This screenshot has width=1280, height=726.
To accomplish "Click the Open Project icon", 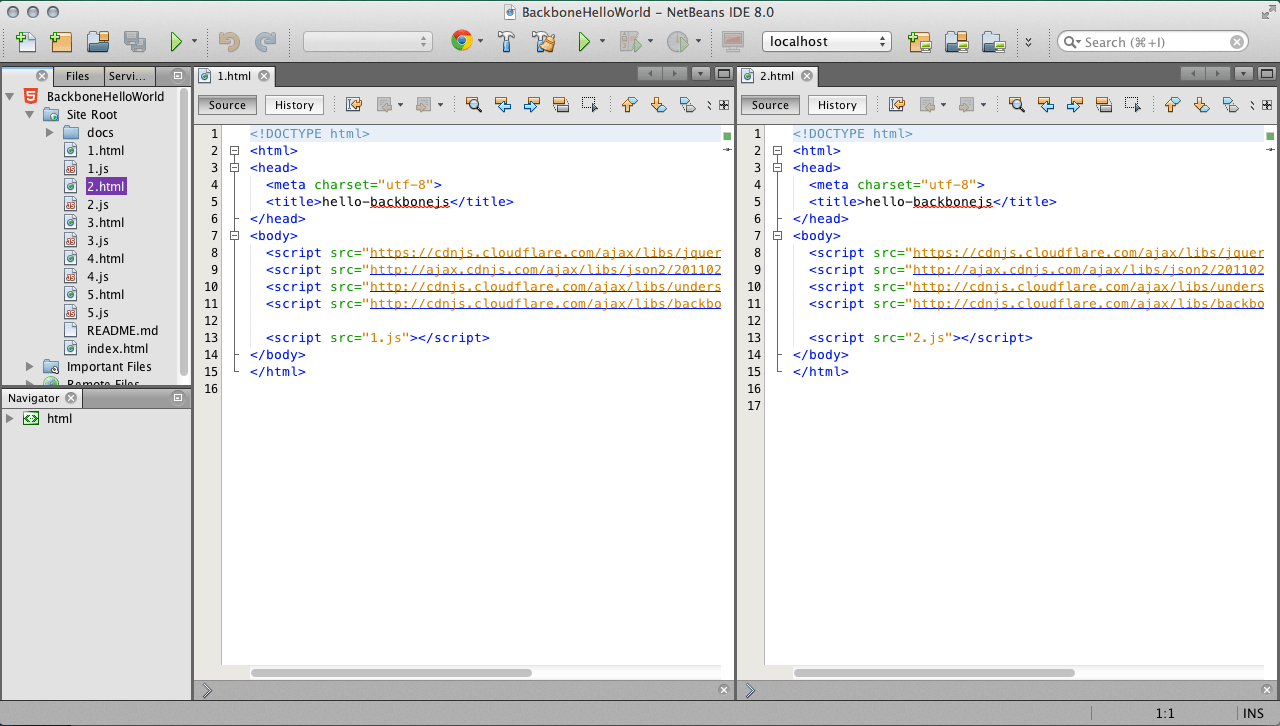I will click(x=97, y=41).
